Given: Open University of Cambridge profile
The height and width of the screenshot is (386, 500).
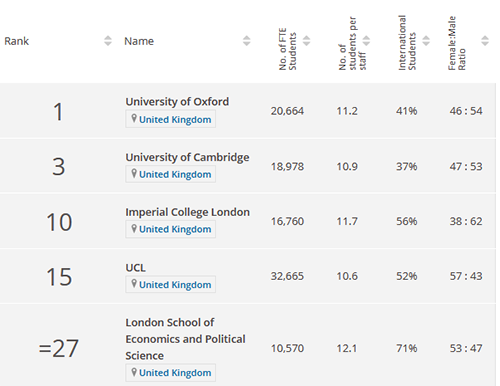Looking at the screenshot, I should pos(187,157).
